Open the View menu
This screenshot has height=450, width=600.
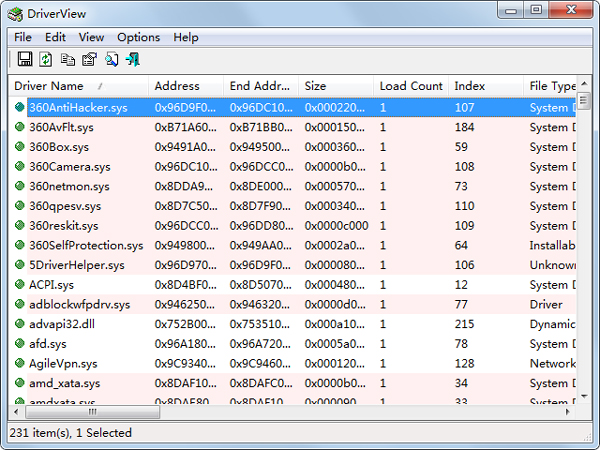tap(91, 37)
